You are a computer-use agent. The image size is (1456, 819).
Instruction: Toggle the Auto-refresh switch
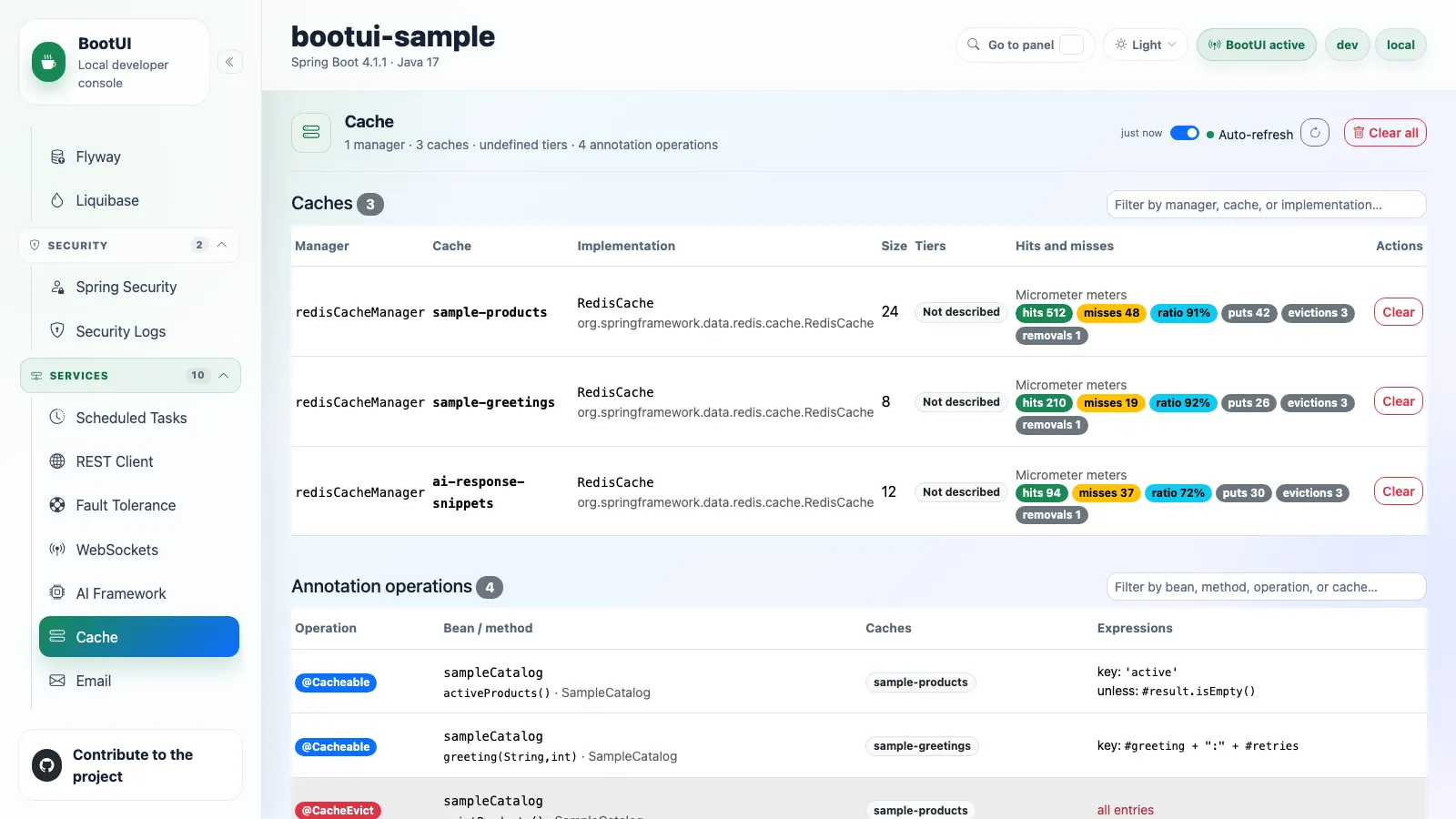(x=1185, y=134)
